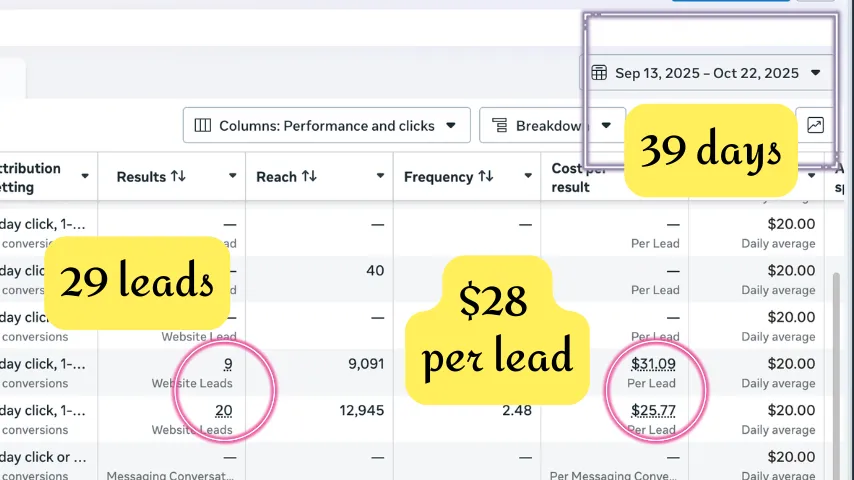
Task: Open the Frequency column options arrow
Action: click(x=528, y=177)
